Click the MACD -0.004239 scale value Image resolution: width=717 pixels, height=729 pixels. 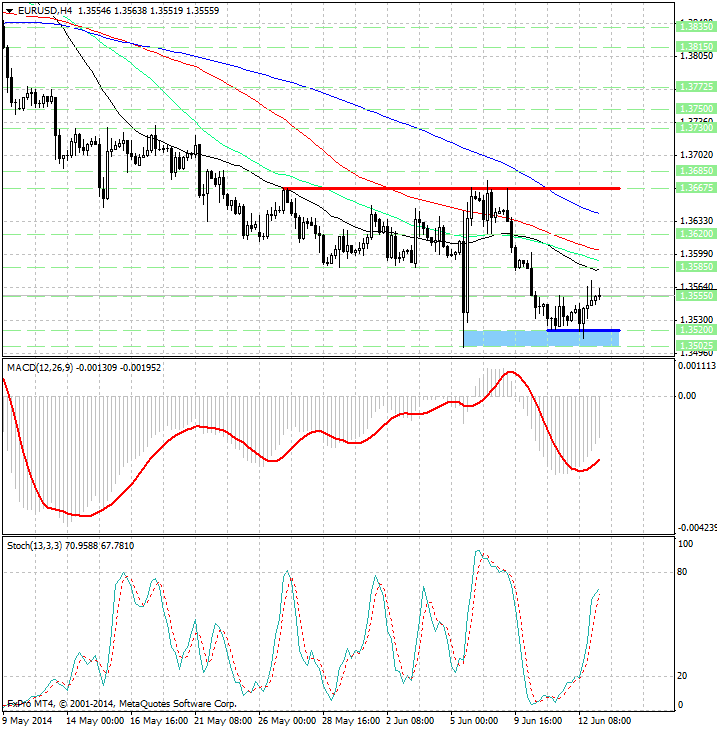click(697, 528)
